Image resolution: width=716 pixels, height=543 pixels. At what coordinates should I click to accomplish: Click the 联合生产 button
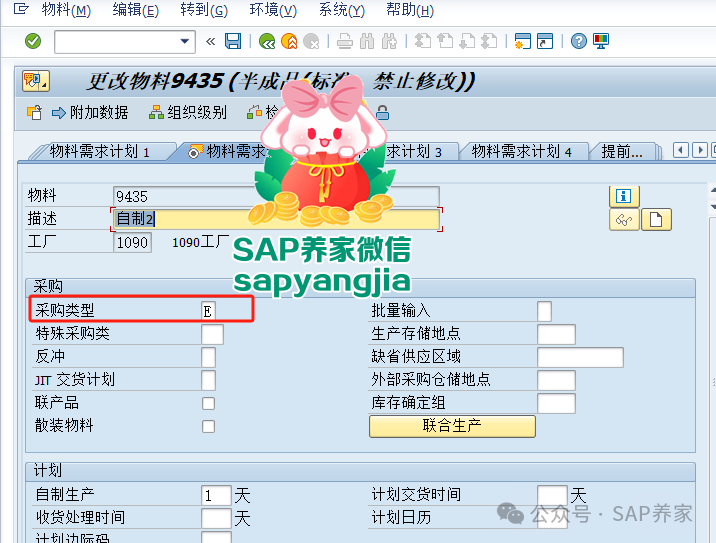(452, 426)
